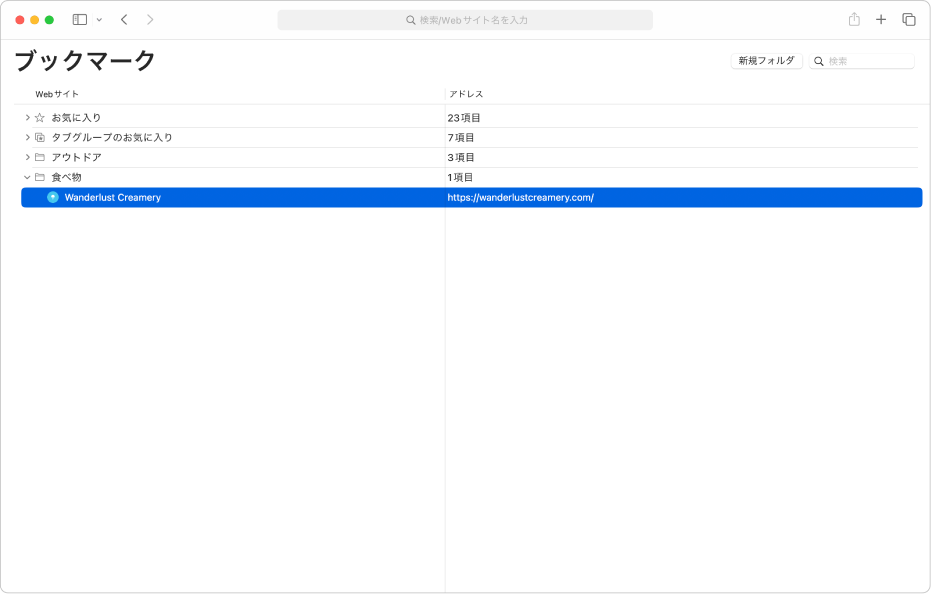Click the 1項目 count text

coord(460,177)
